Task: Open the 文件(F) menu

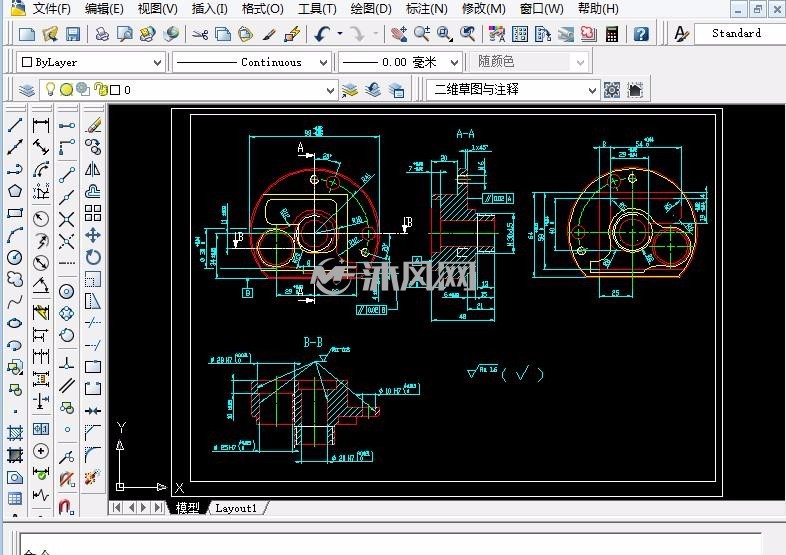Action: click(x=51, y=9)
